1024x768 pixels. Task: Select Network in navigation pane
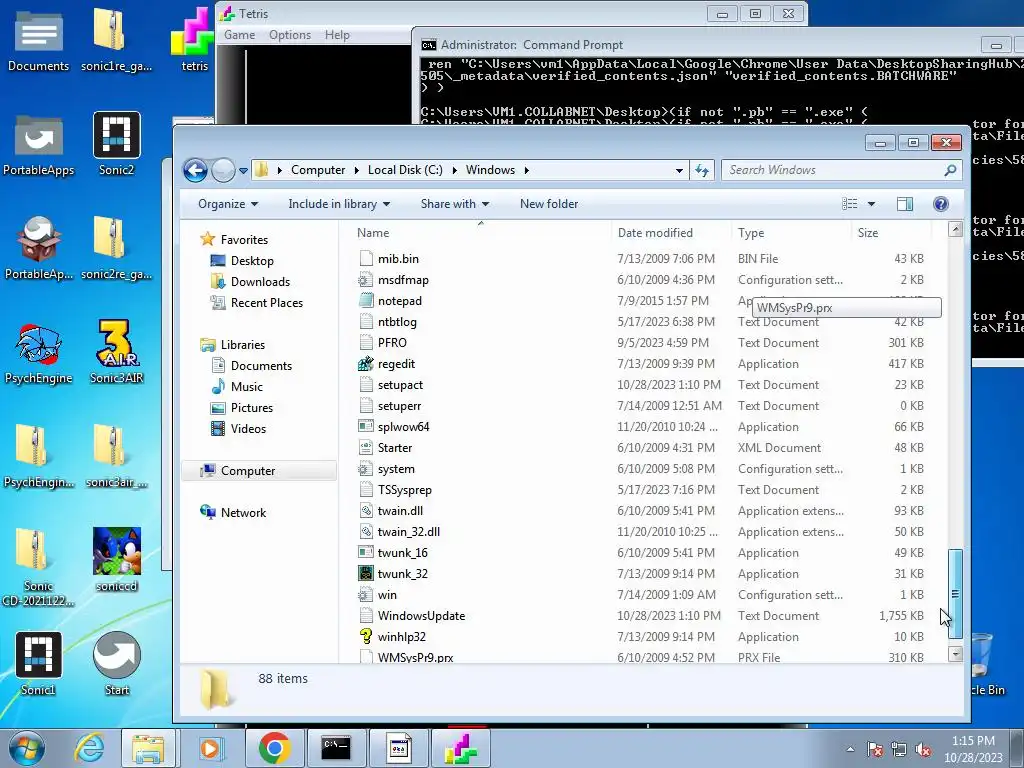click(x=232, y=513)
